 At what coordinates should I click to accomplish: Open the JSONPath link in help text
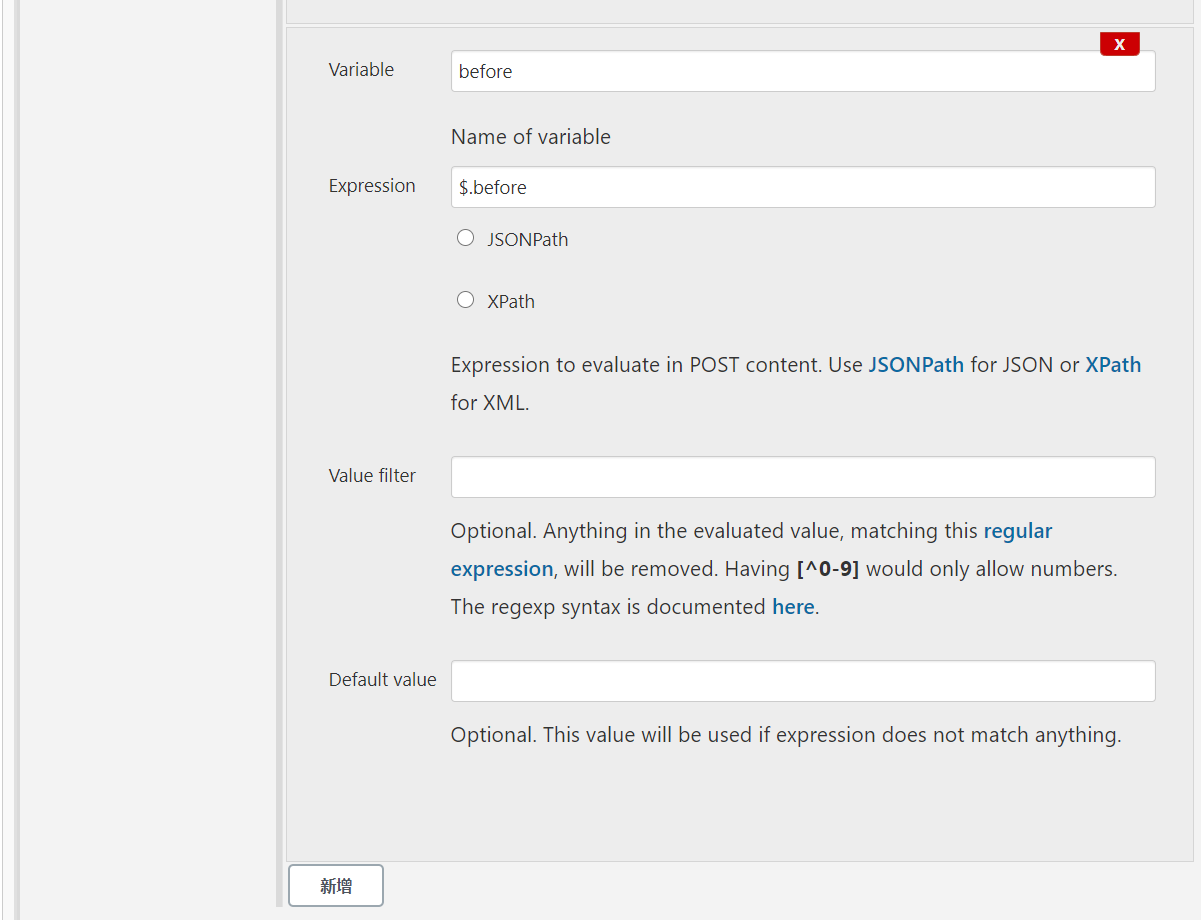pyautogui.click(x=915, y=365)
